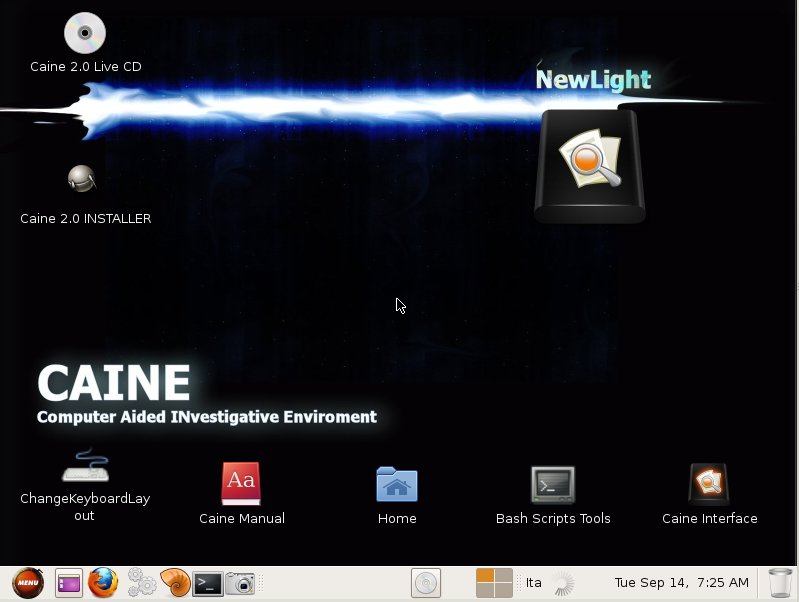This screenshot has width=799, height=602.
Task: Select the 'Caine Manual' label
Action: tap(242, 518)
